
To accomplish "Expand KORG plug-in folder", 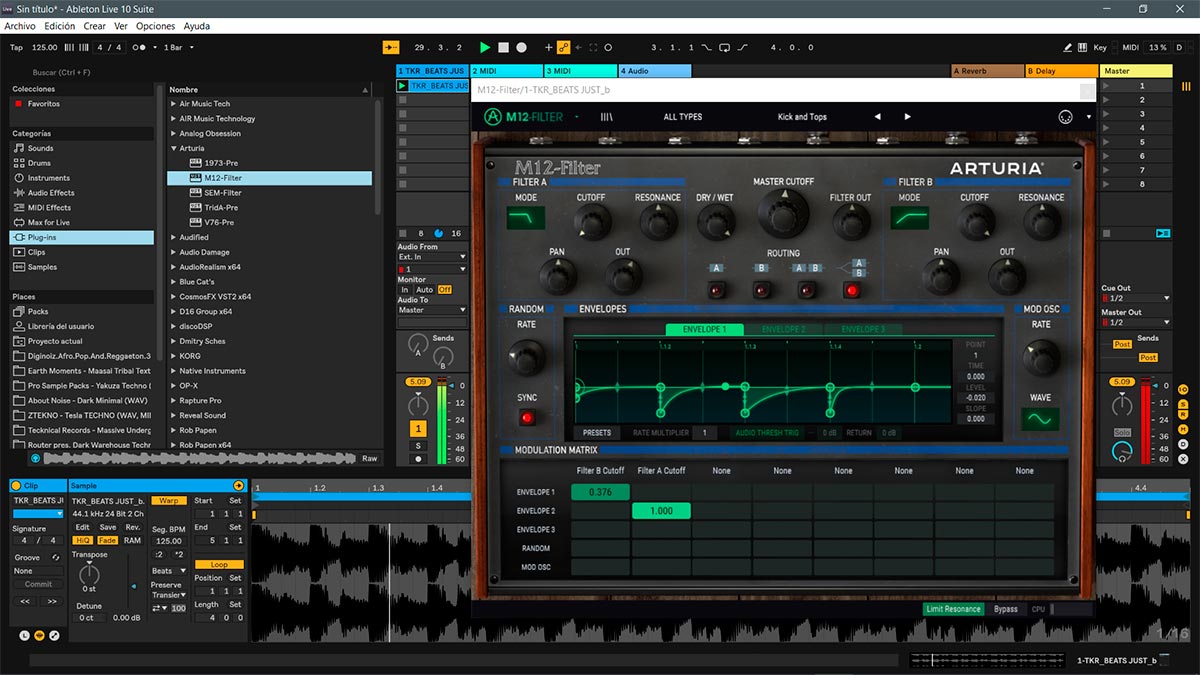I will tap(174, 356).
